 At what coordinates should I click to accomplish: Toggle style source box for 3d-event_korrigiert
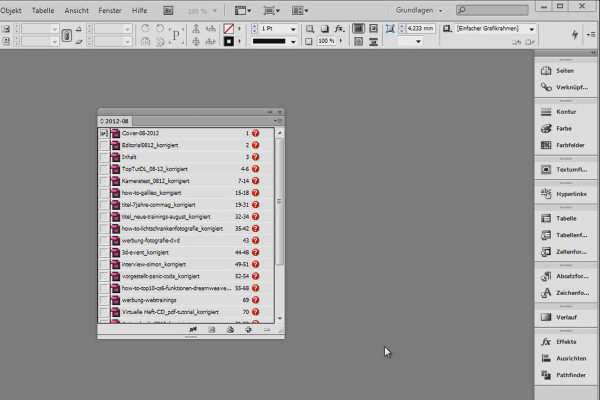click(x=104, y=253)
